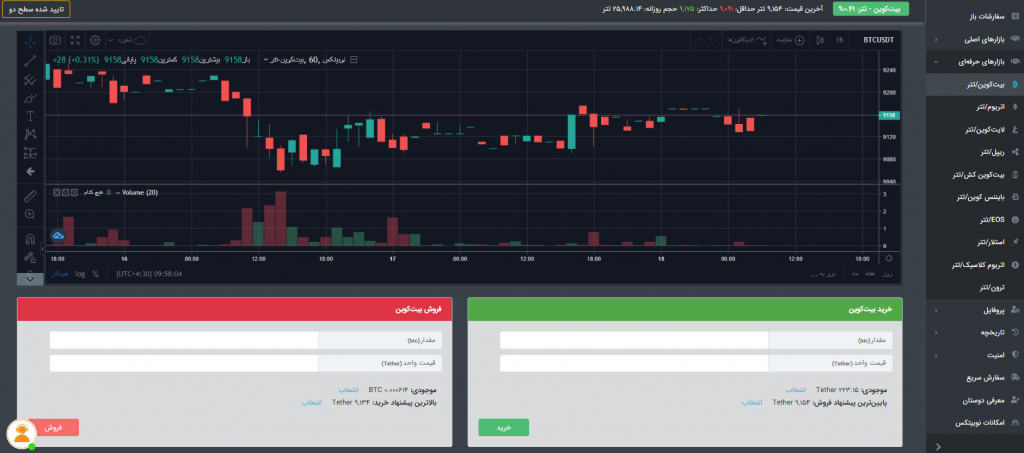Click the green 'خرید' buy button
The image size is (1024, 453).
504,428
